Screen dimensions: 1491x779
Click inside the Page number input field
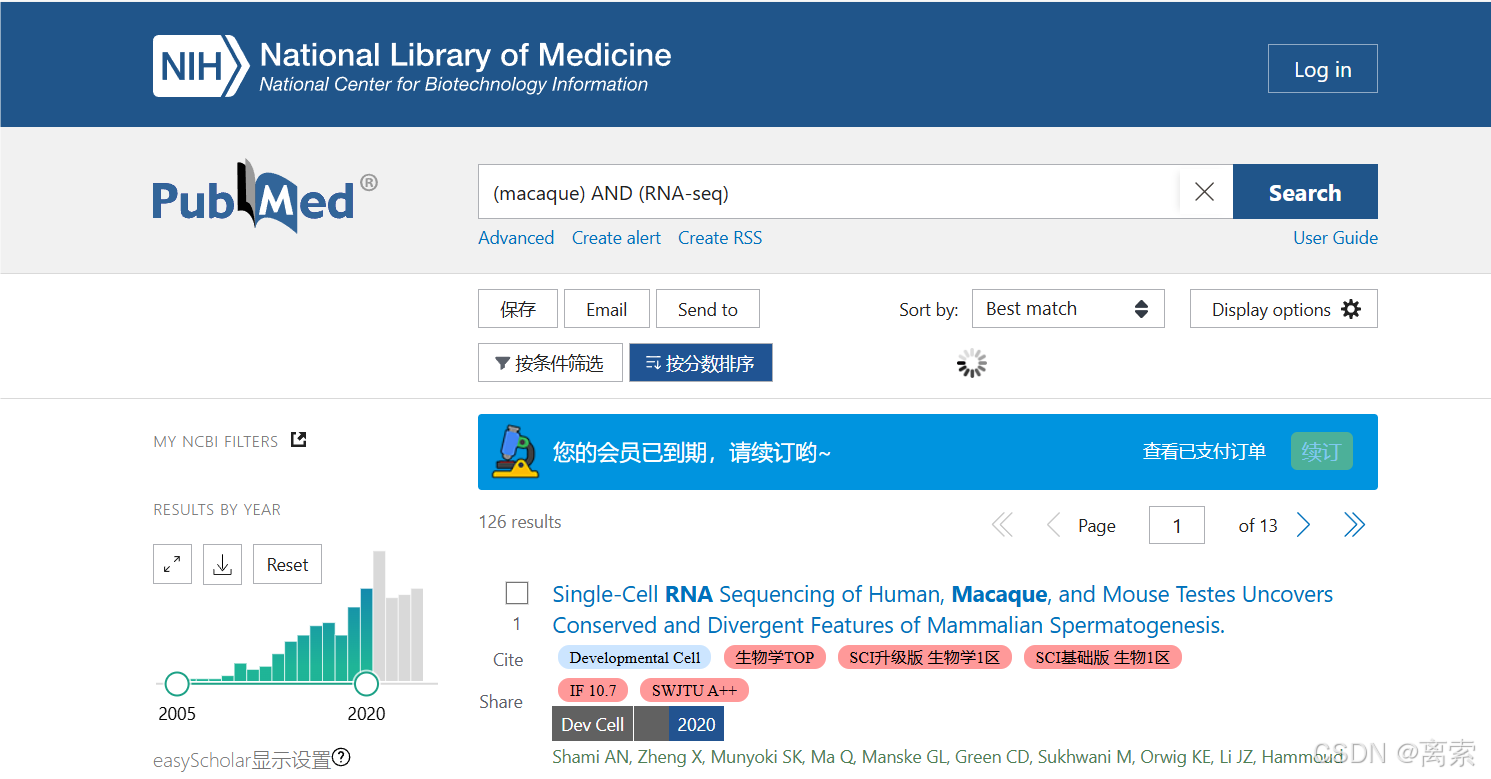1176,524
